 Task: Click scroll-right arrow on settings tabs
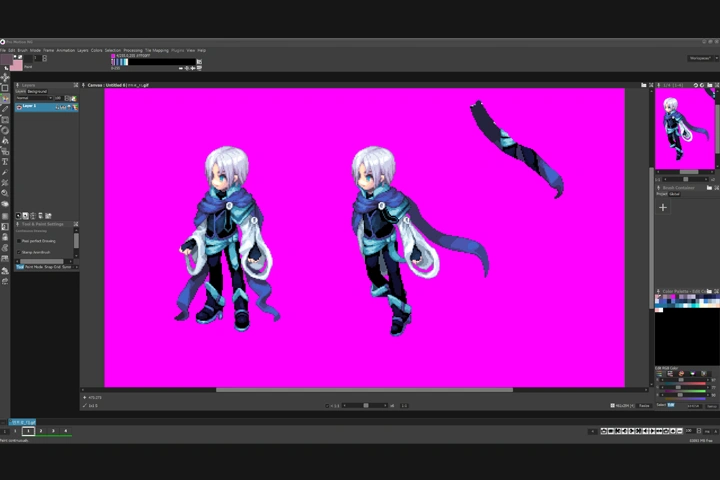pos(76,267)
